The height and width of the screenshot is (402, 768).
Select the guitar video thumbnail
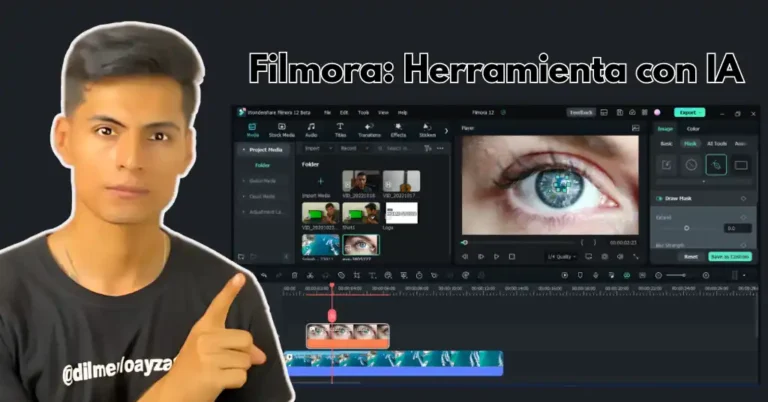(x=401, y=182)
